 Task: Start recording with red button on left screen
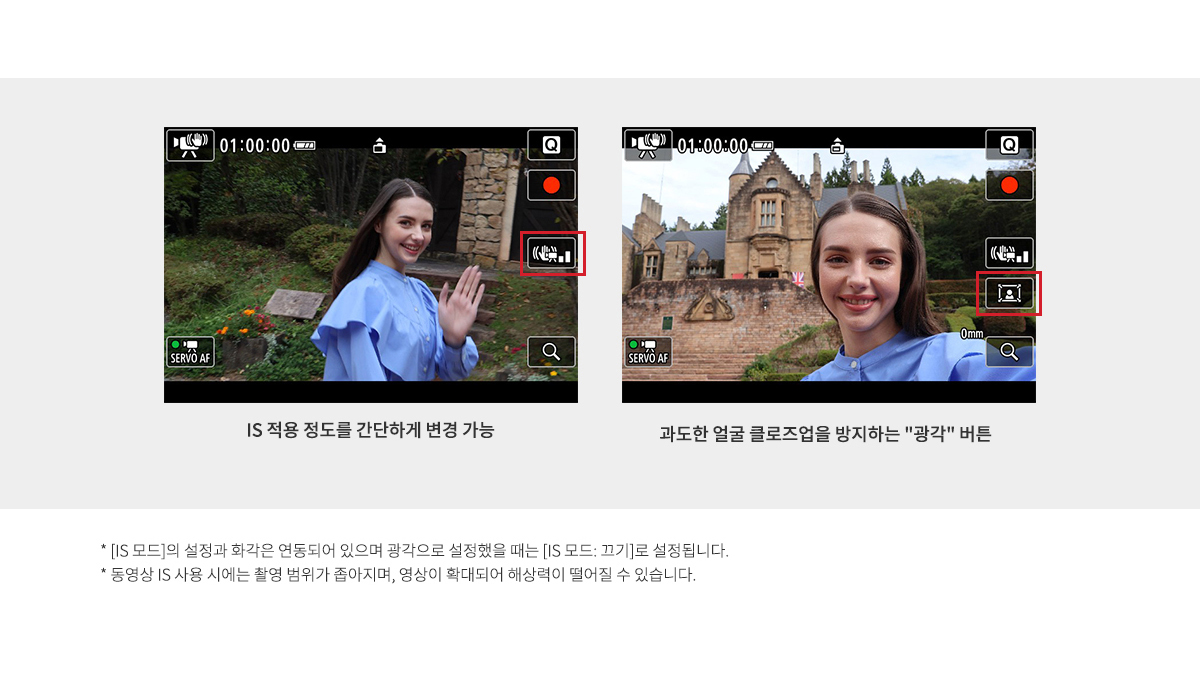click(551, 185)
